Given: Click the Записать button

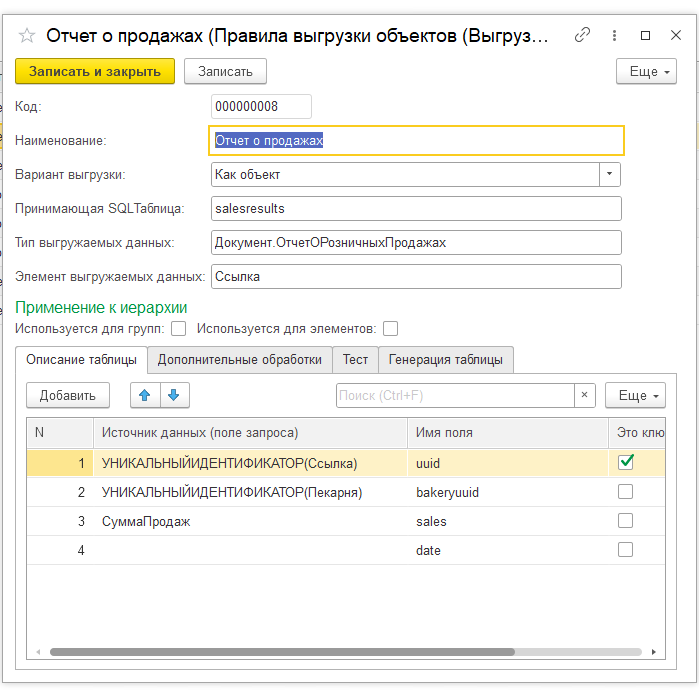Looking at the screenshot, I should coord(226,71).
